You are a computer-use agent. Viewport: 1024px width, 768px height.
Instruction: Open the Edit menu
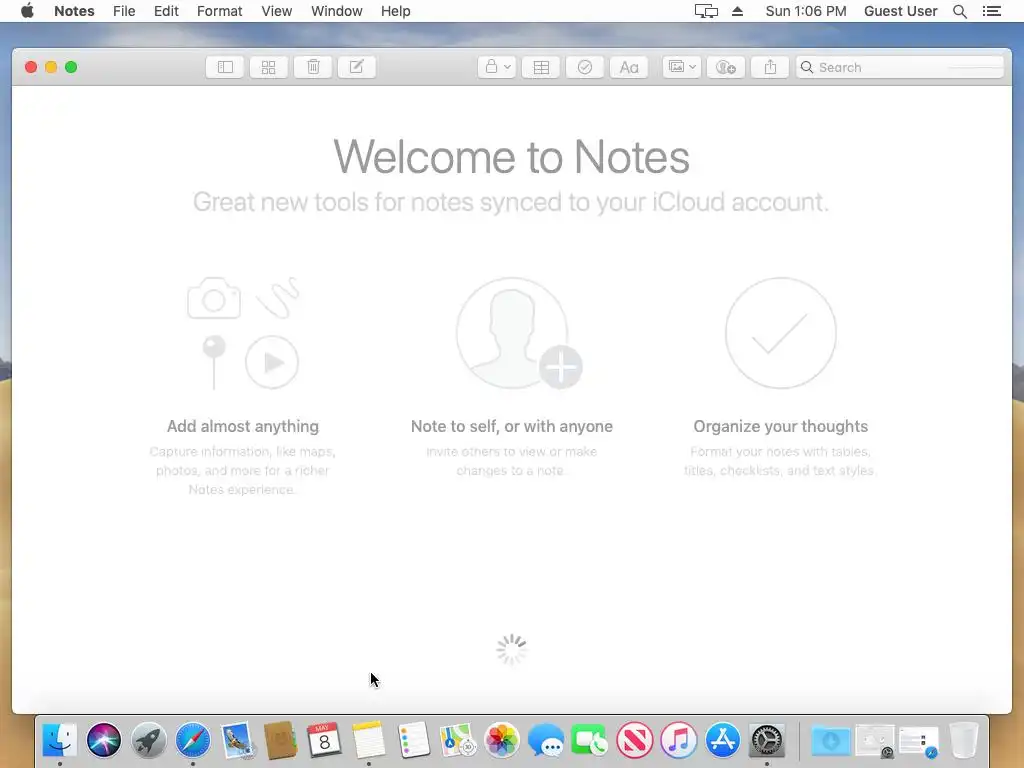pyautogui.click(x=167, y=11)
